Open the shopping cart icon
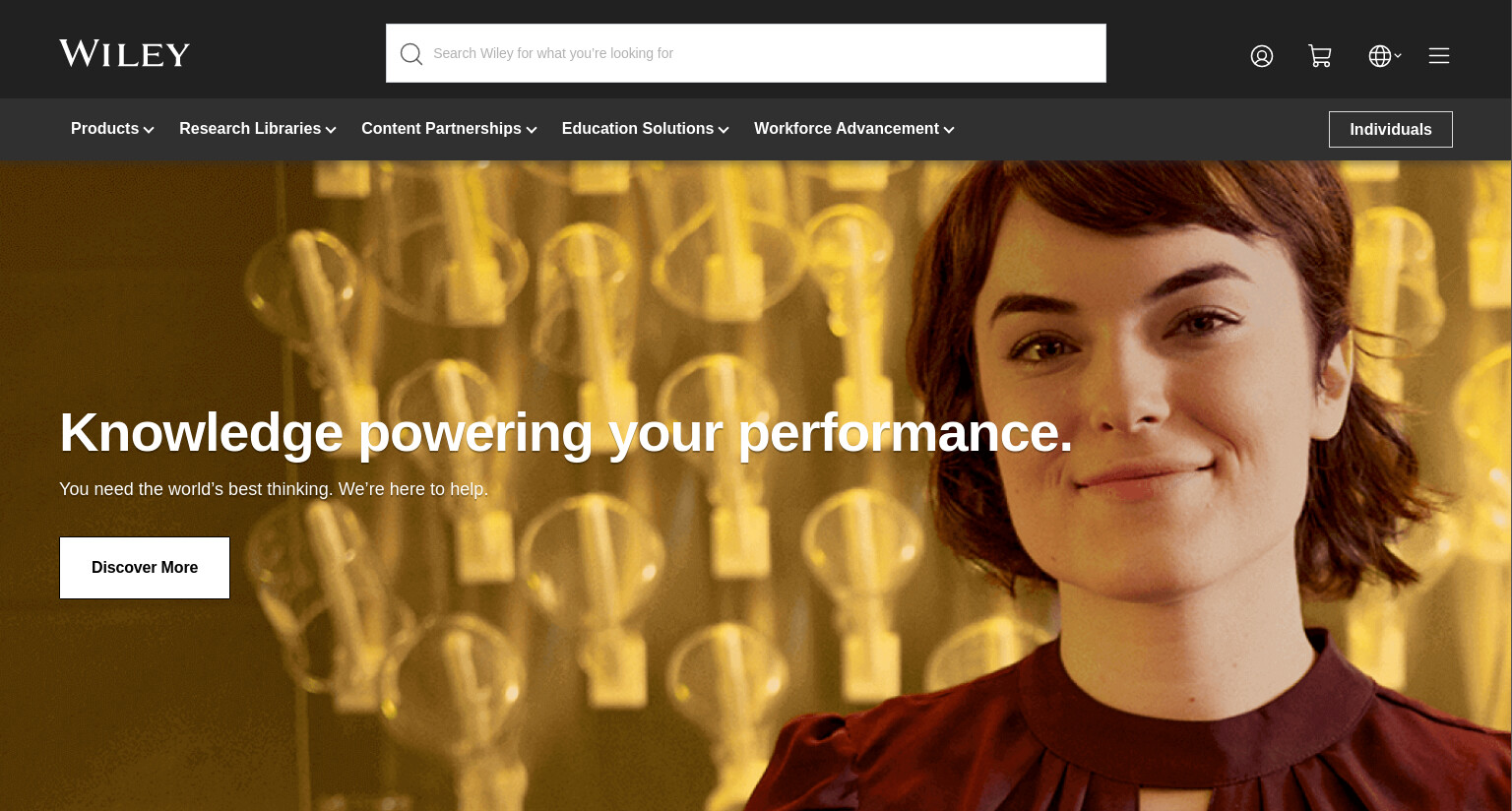Screen dimensions: 1512x811 [1320, 56]
